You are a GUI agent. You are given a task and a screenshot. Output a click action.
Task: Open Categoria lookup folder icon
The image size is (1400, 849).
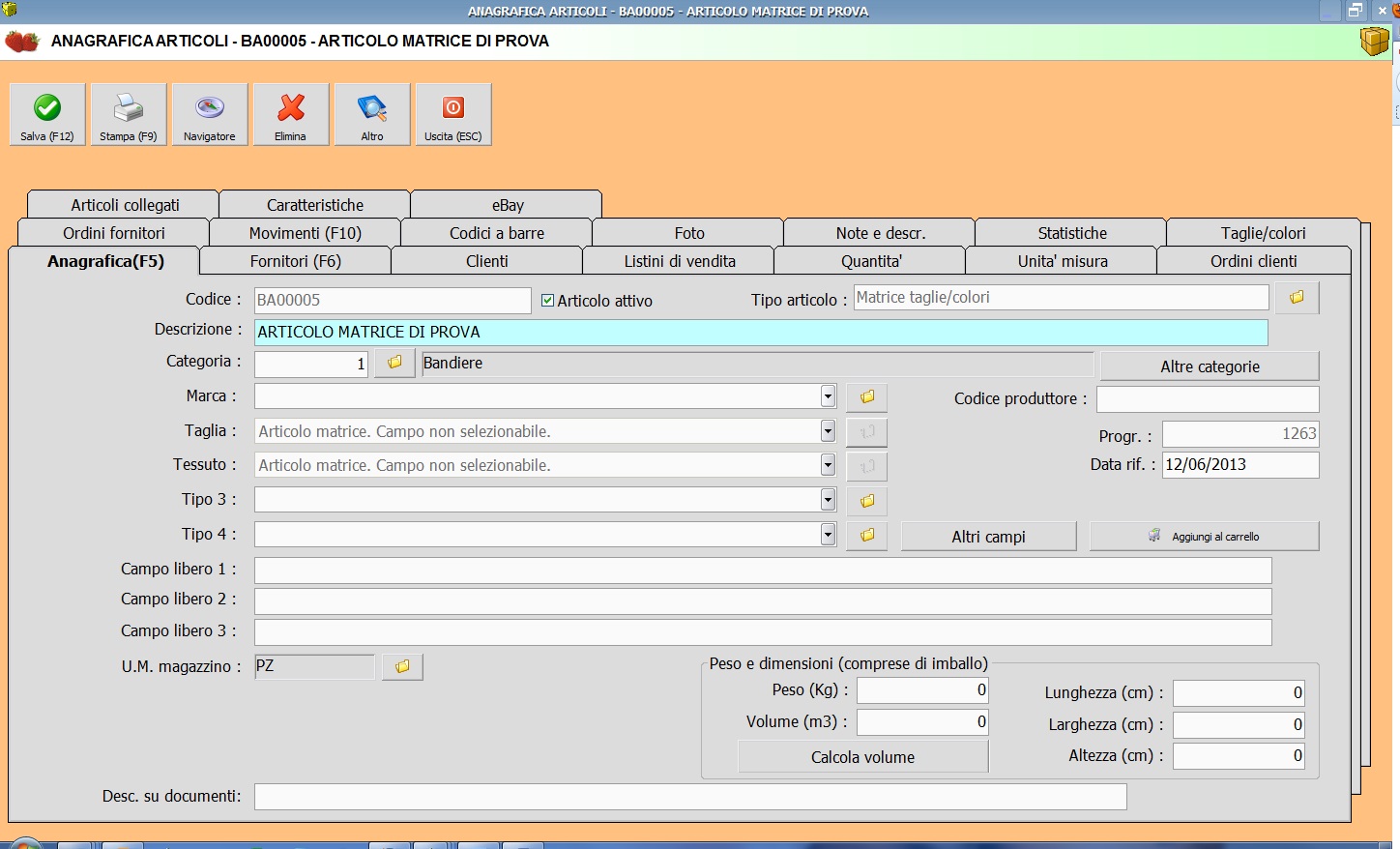tap(394, 363)
